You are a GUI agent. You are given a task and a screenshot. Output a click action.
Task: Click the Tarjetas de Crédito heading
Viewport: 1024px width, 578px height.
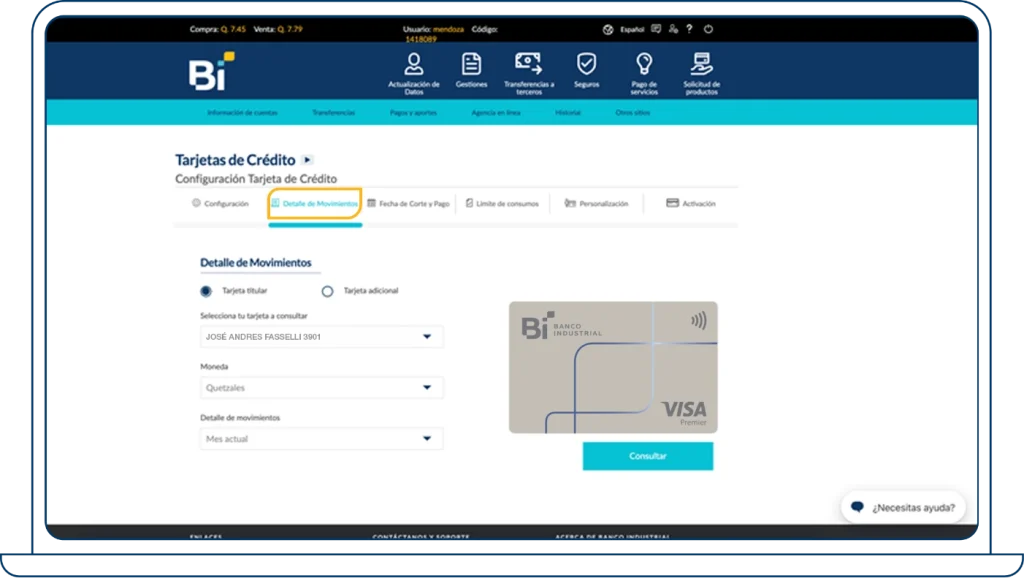click(235, 160)
